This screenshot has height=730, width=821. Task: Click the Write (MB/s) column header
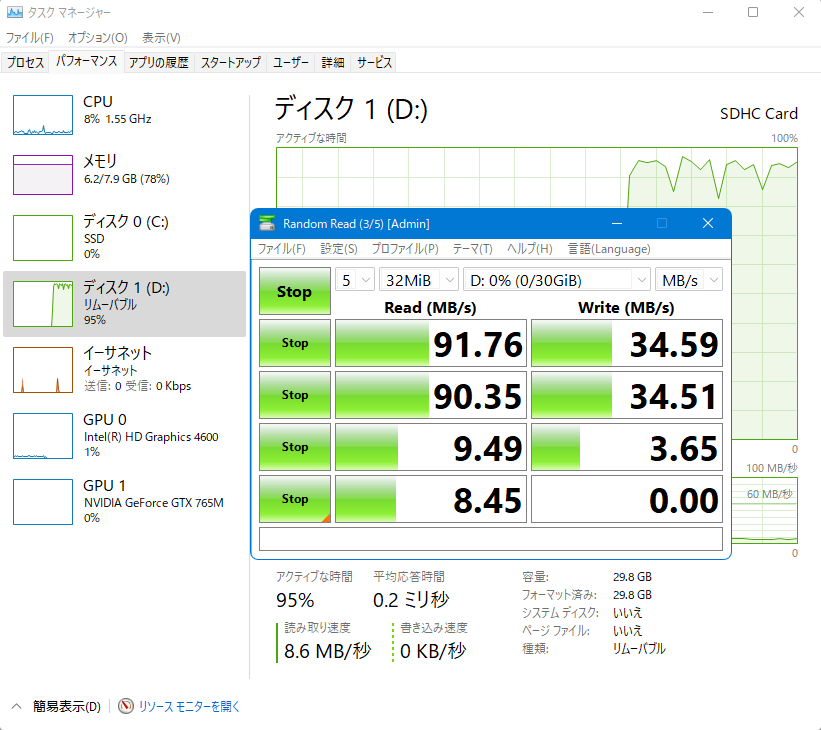pyautogui.click(x=626, y=307)
